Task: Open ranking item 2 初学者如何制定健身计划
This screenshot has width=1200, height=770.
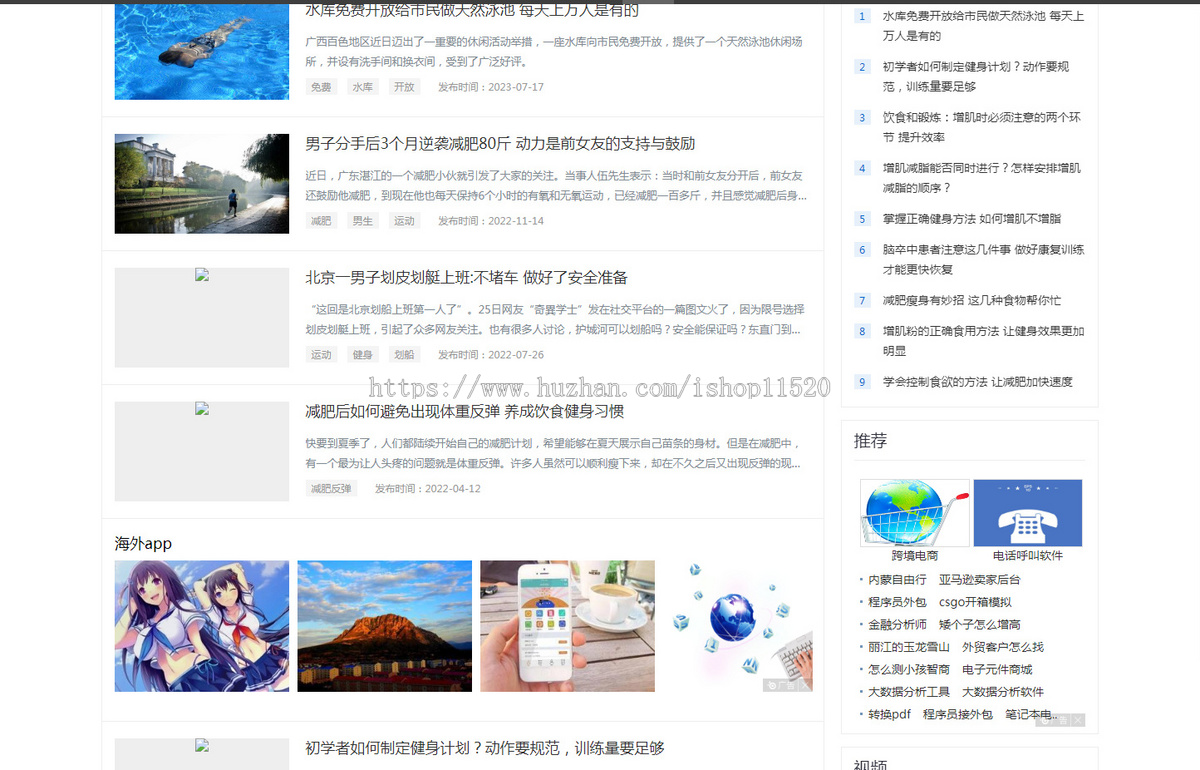Action: 976,77
